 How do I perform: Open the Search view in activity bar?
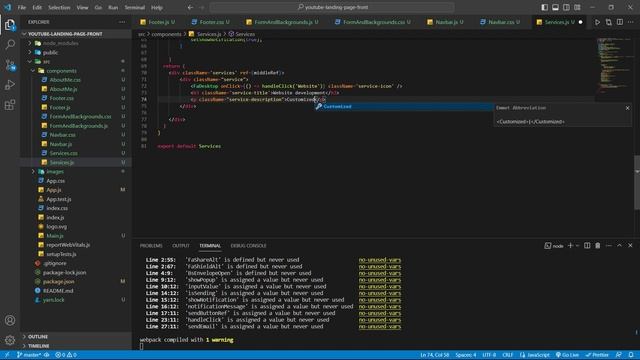10,44
